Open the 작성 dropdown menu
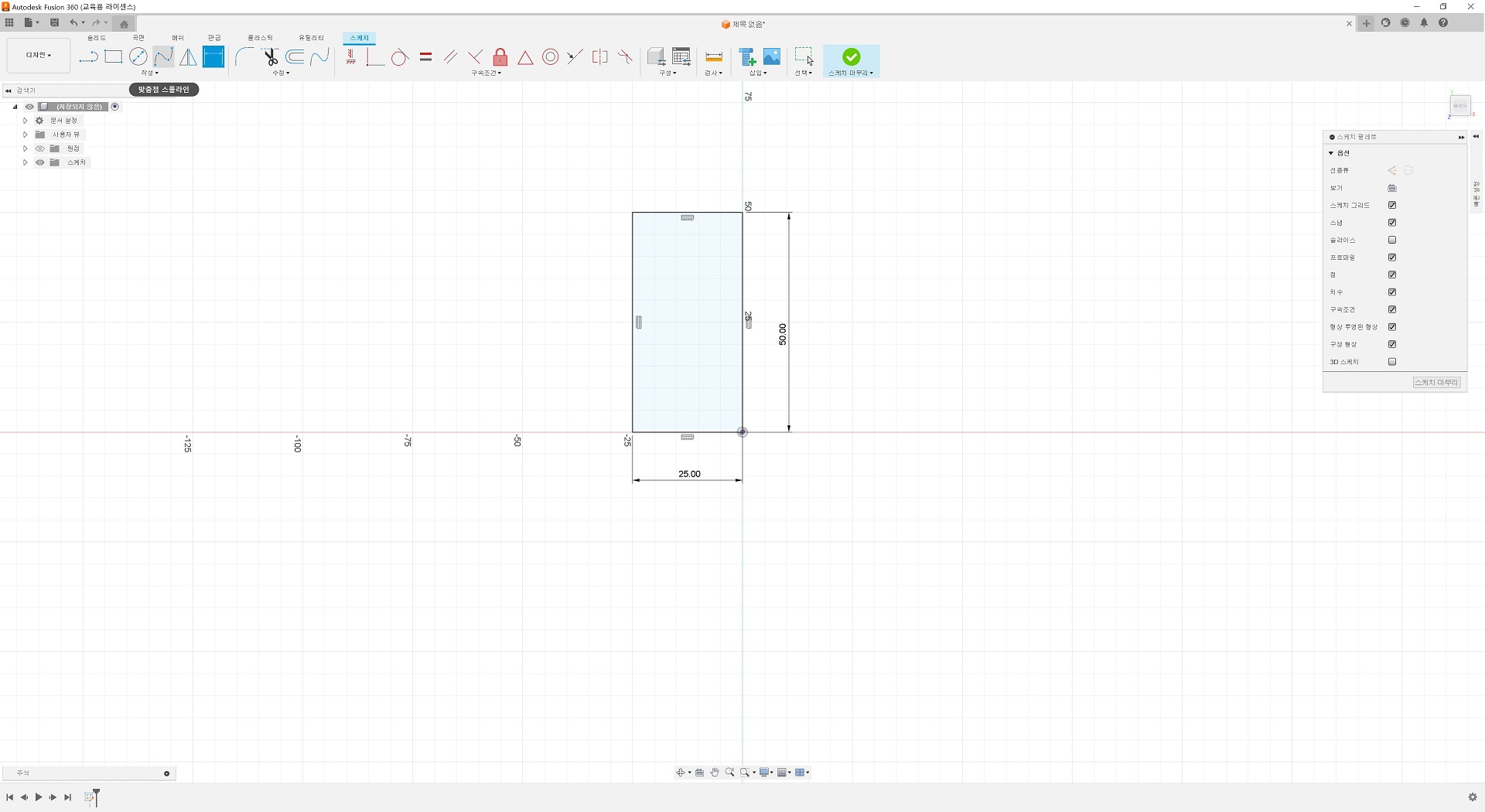 [149, 73]
